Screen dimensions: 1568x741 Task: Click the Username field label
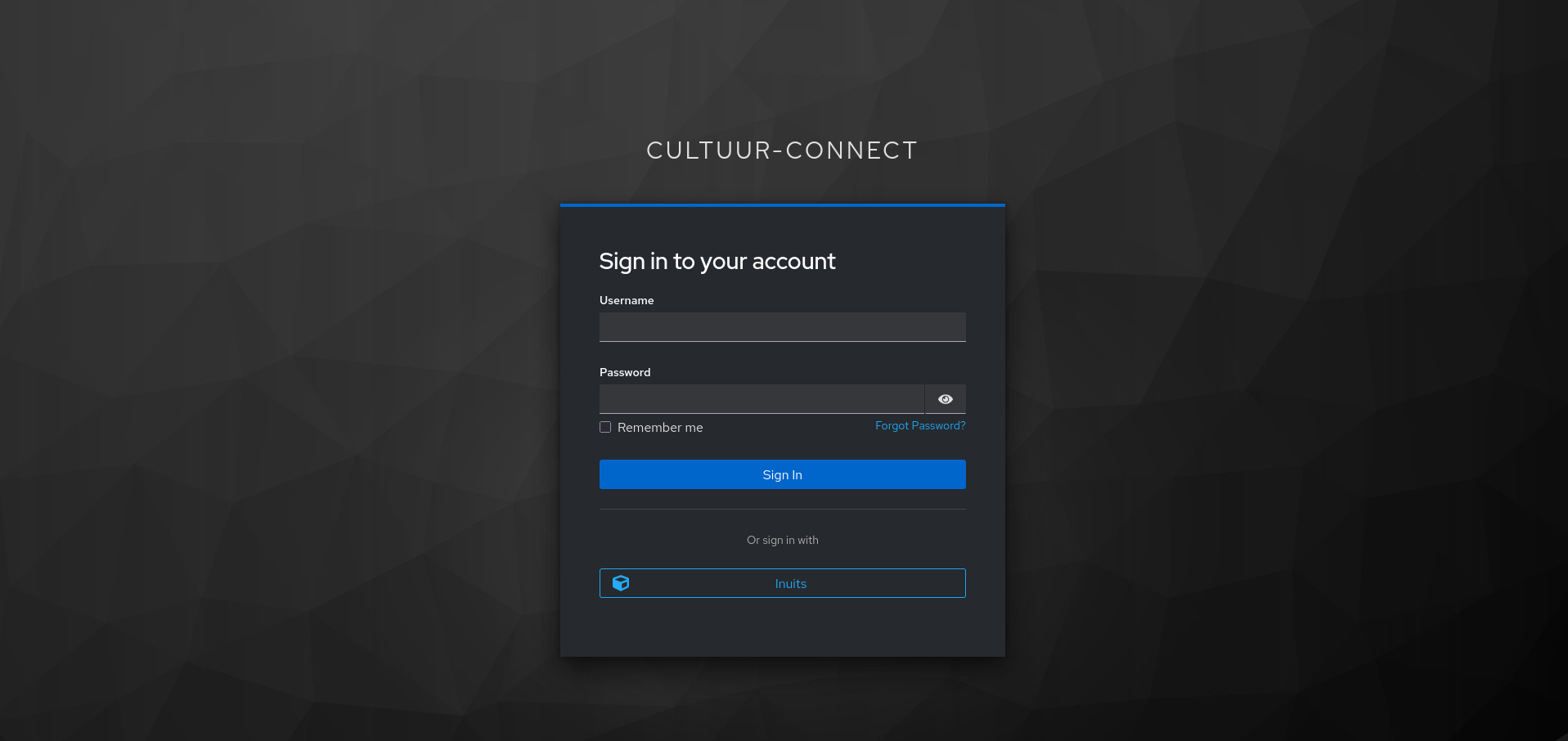click(x=627, y=300)
